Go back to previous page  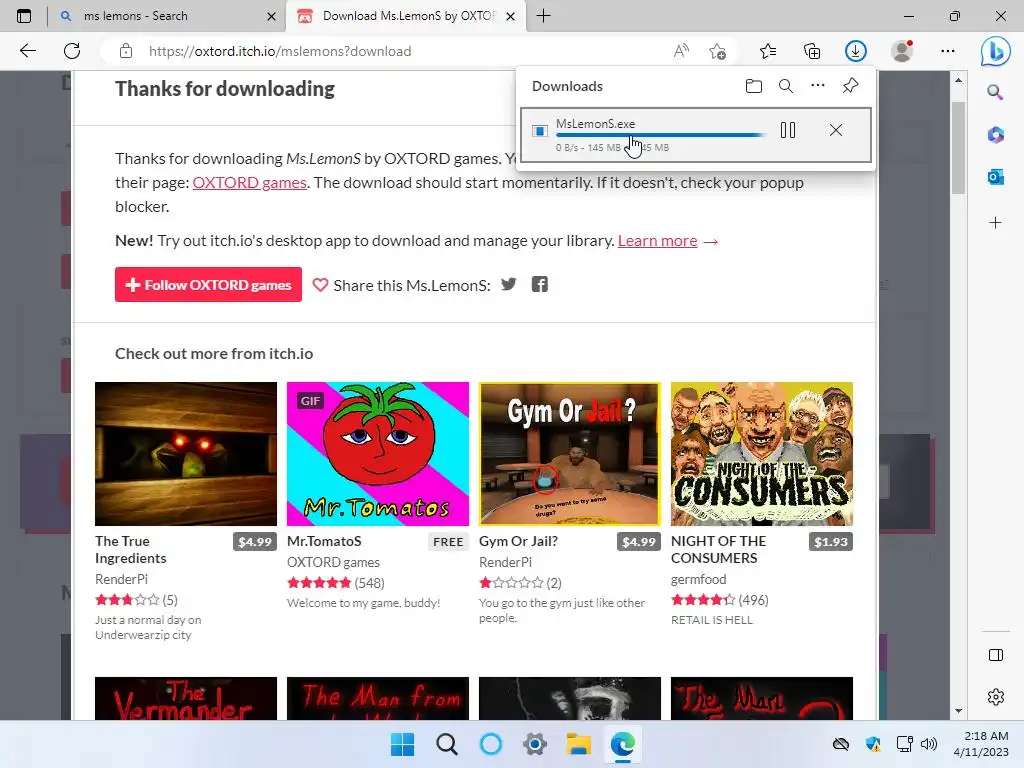coord(27,51)
